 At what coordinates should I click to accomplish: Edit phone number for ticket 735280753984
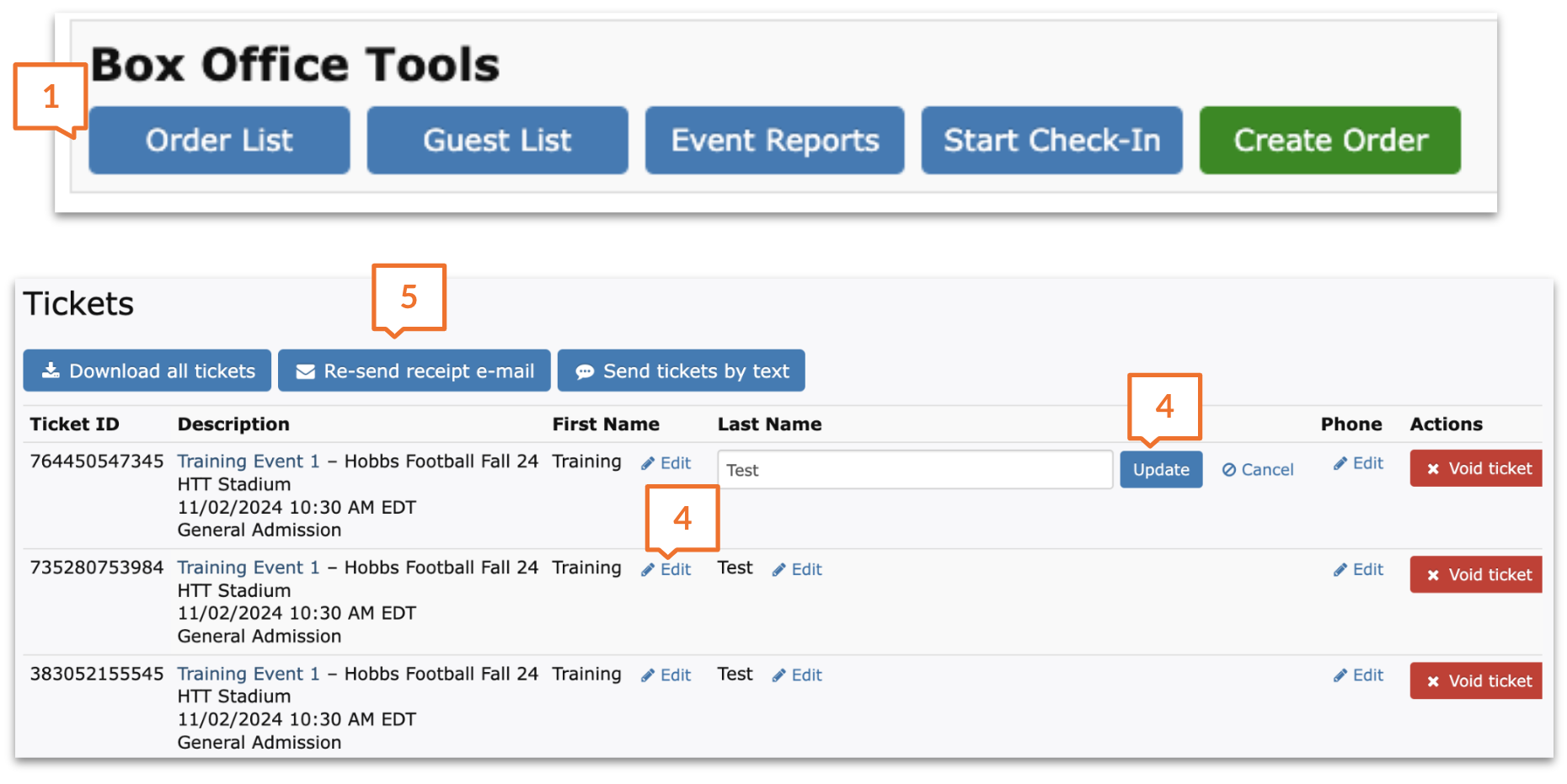(x=1359, y=570)
